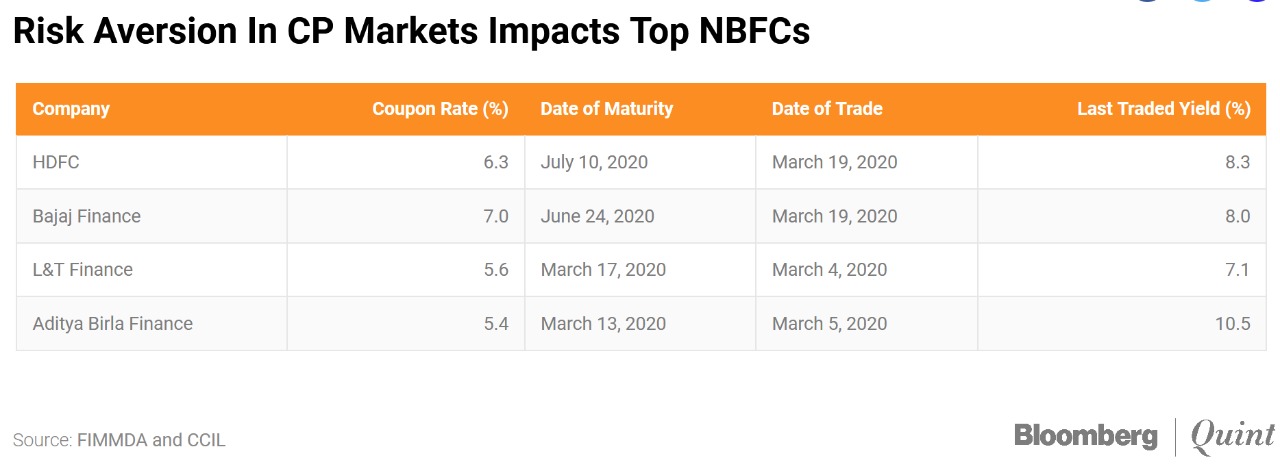Click the June 24, 2020 maturity date
Viewport: 1280px width, 473px height.
click(x=597, y=216)
